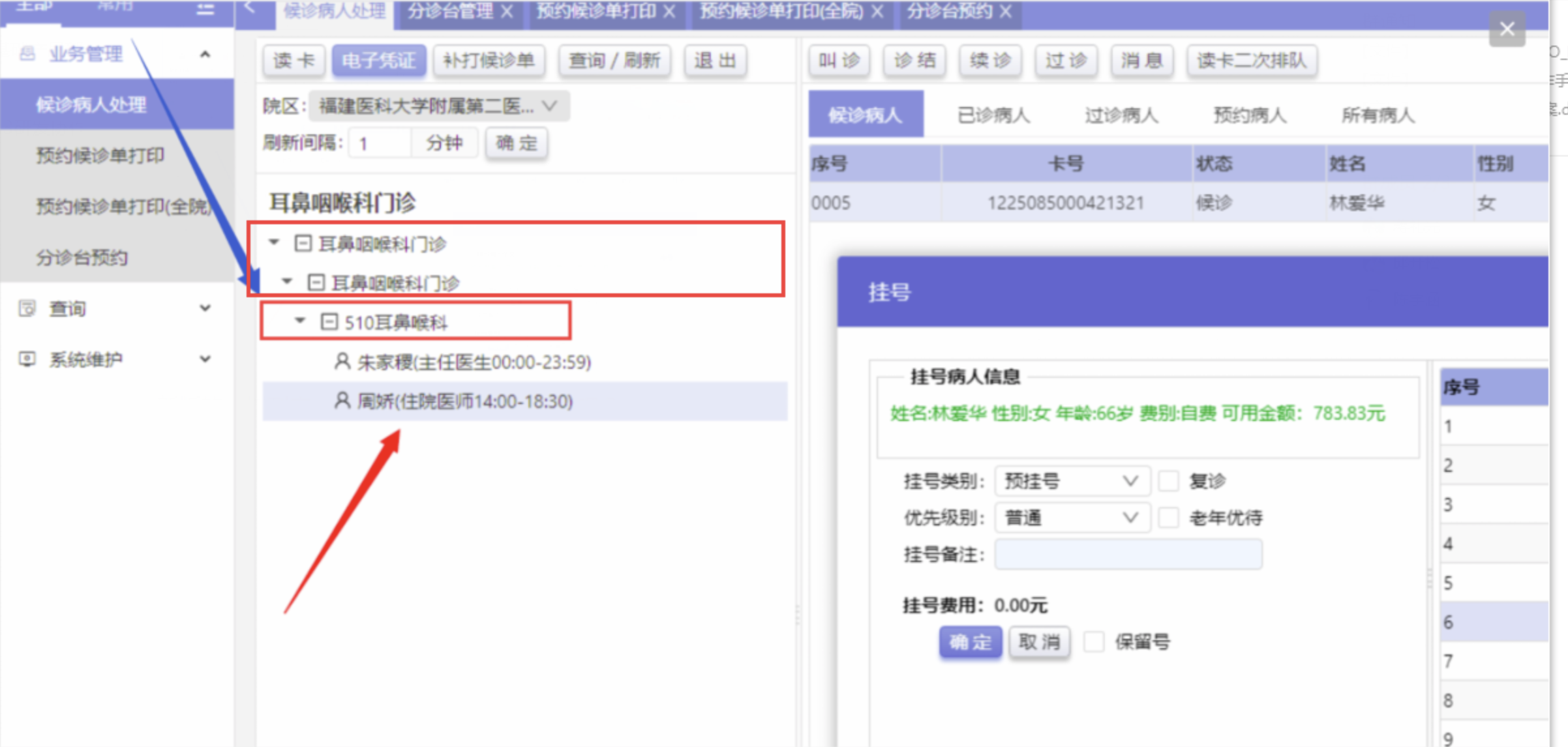
Task: Click the 挂号备注 input field
Action: (1128, 555)
